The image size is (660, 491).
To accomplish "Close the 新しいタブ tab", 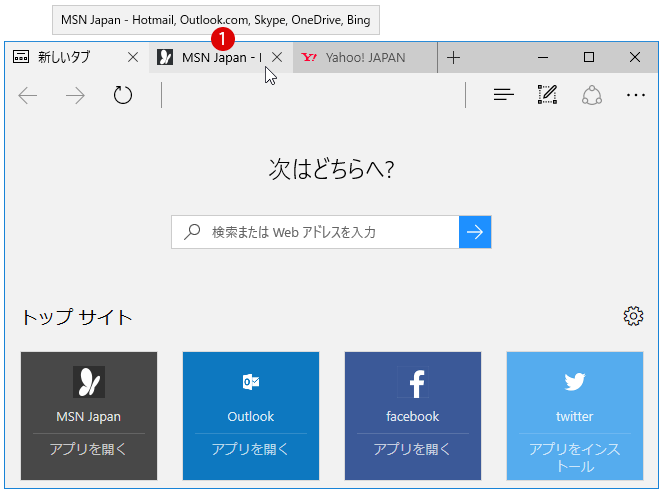I will [x=133, y=57].
